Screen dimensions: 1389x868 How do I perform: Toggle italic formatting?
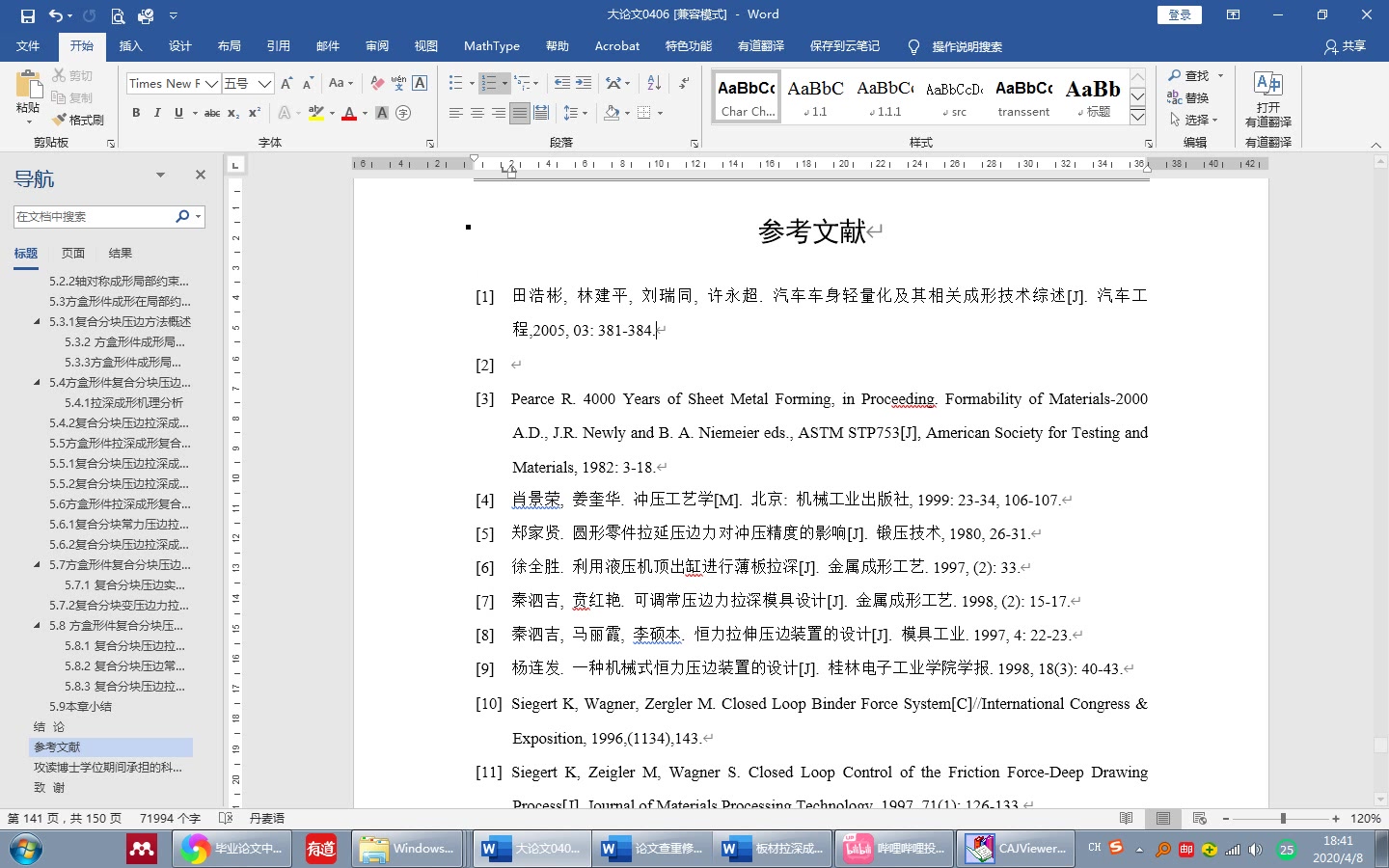pyautogui.click(x=157, y=113)
